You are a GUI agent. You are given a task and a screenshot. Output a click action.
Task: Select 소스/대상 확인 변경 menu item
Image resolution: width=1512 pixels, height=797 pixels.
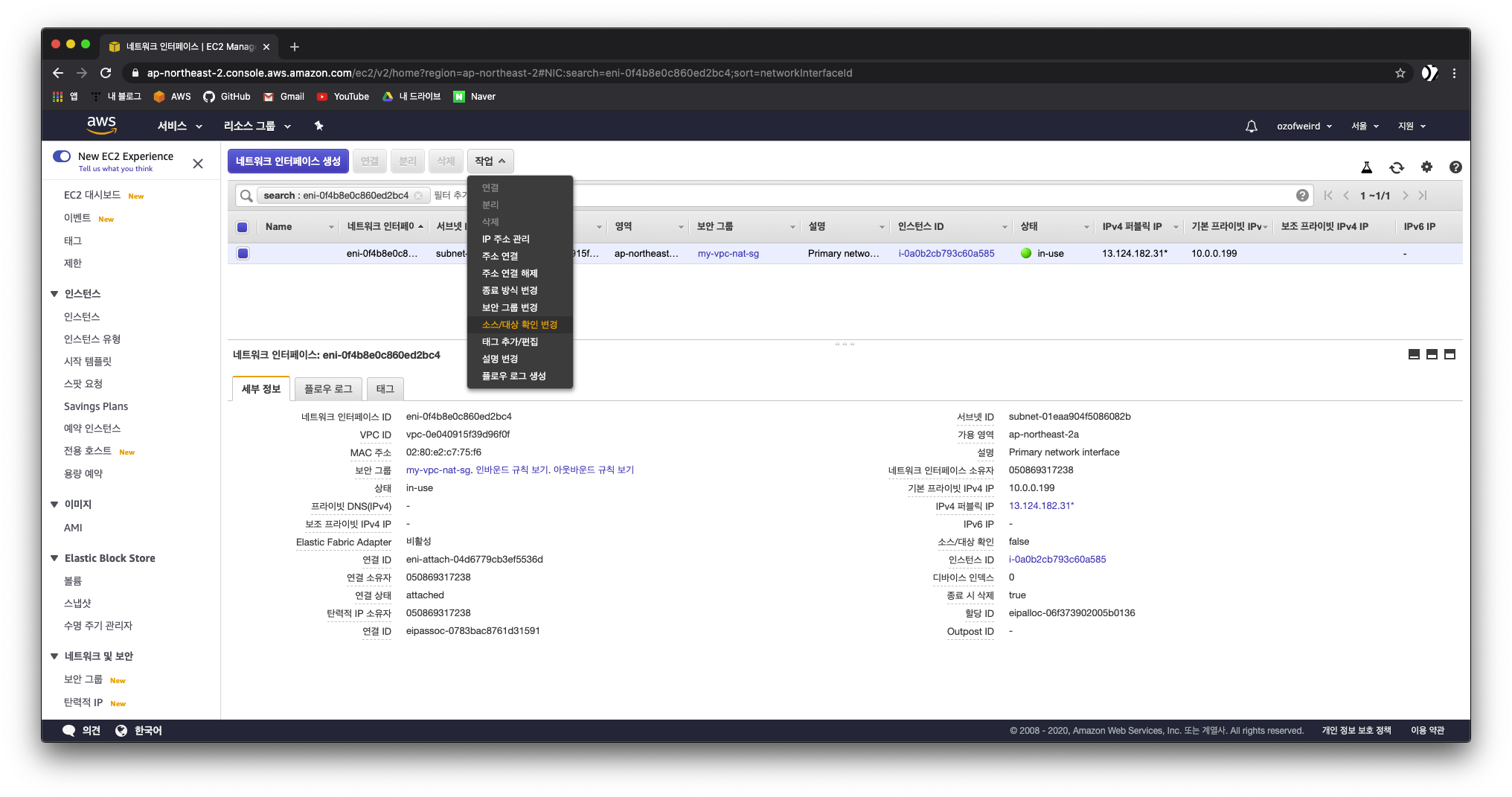[x=519, y=324]
